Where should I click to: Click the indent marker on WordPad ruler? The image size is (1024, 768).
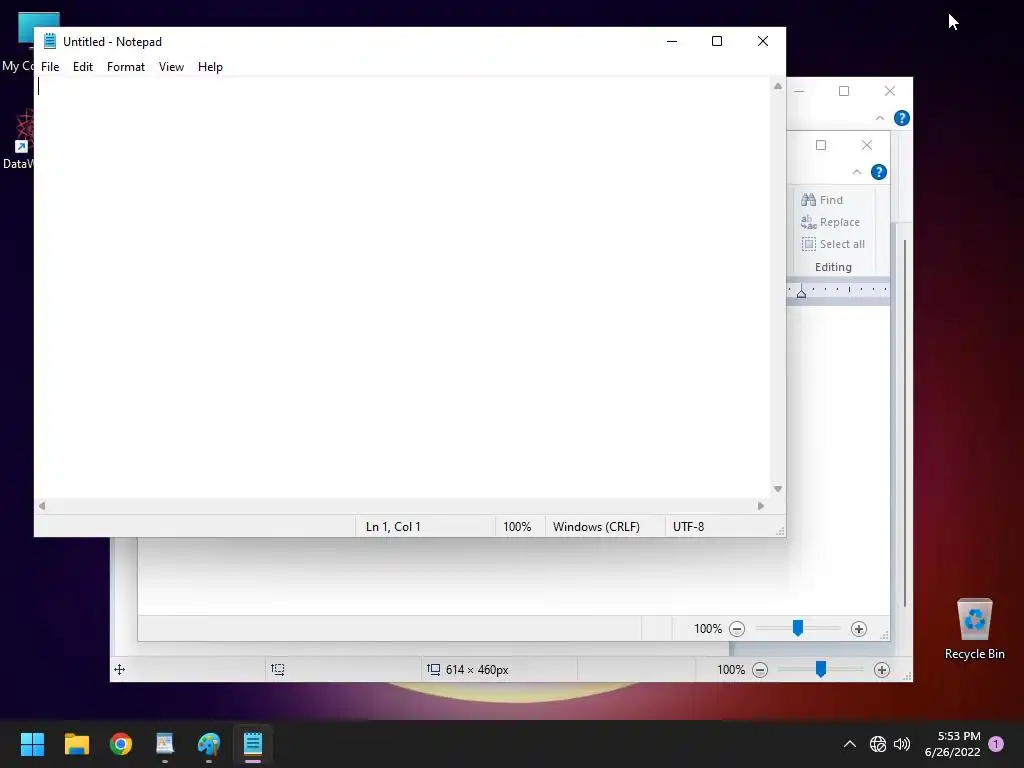click(x=801, y=293)
